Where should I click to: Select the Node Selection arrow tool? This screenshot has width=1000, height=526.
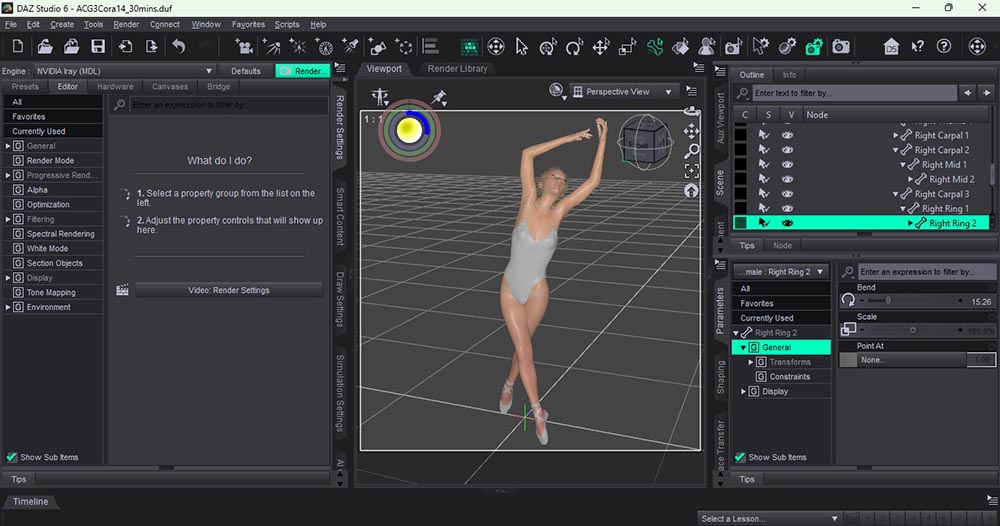tap(522, 47)
